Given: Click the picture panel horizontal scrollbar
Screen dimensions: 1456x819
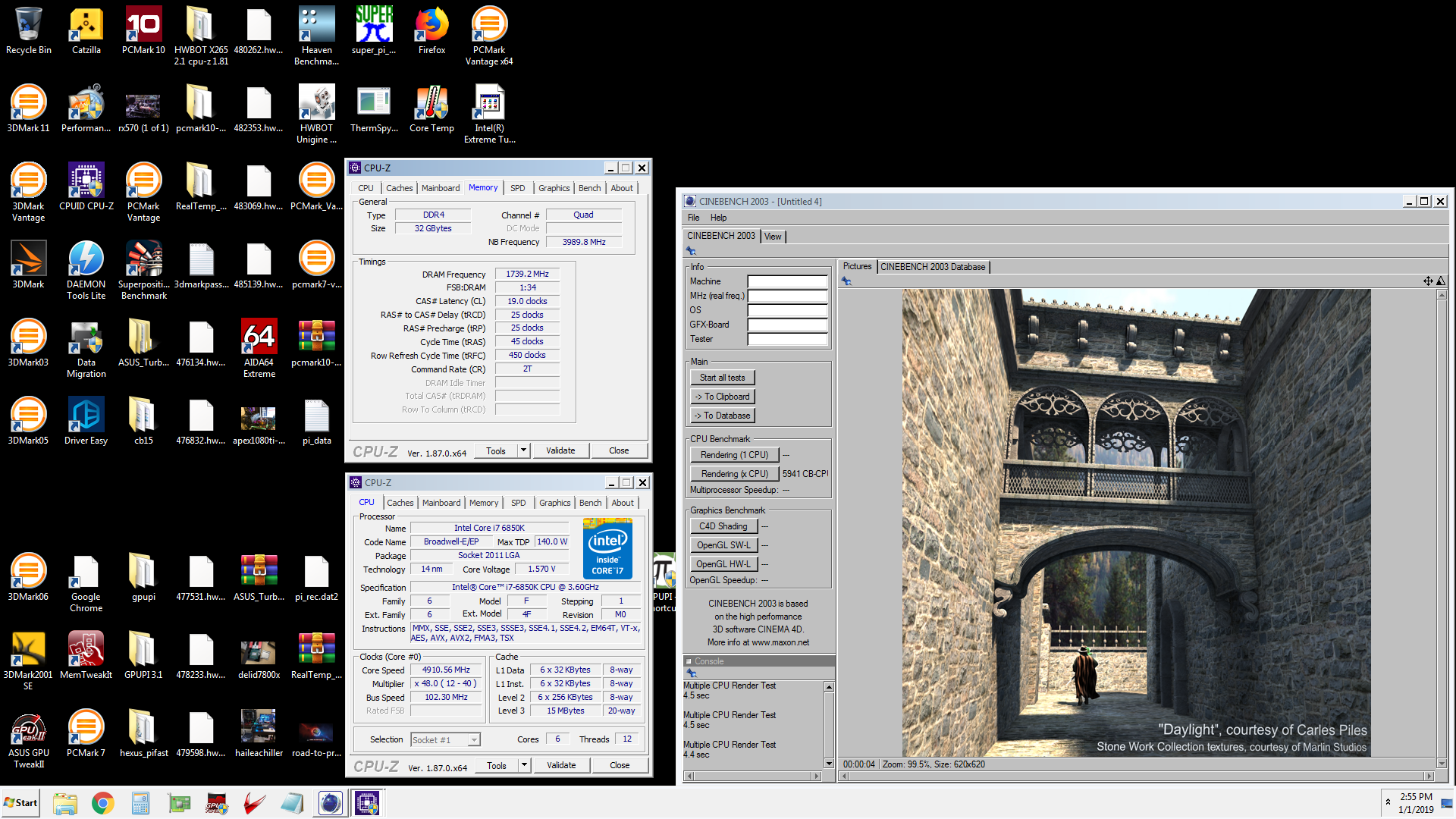Looking at the screenshot, I should (x=1136, y=776).
